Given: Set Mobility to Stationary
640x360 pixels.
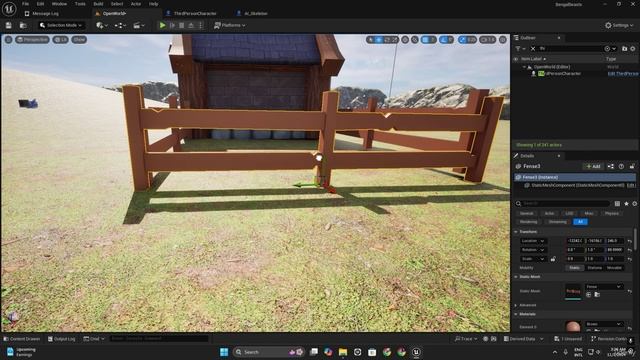Looking at the screenshot, I should point(594,268).
